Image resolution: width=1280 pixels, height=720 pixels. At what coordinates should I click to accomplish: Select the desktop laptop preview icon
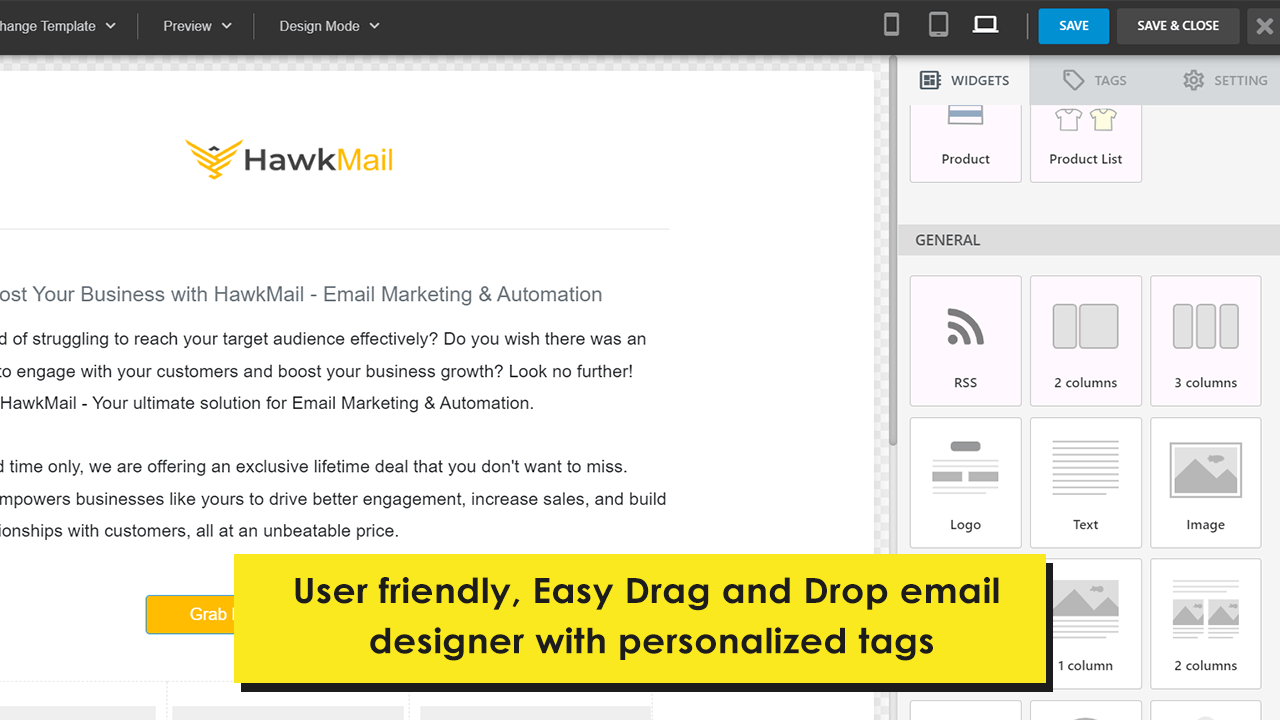pos(986,25)
